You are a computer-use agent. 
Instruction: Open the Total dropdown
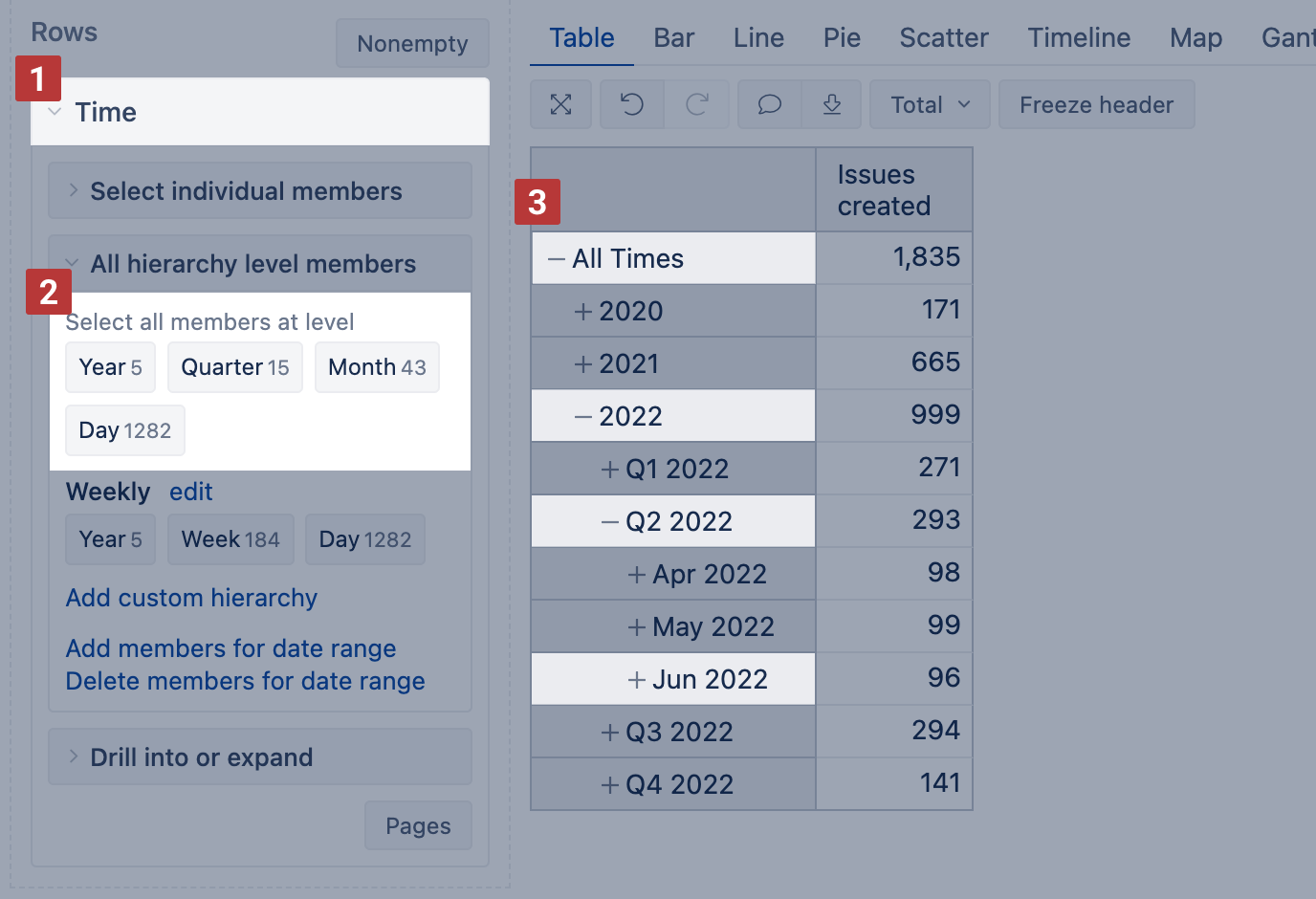coord(930,104)
